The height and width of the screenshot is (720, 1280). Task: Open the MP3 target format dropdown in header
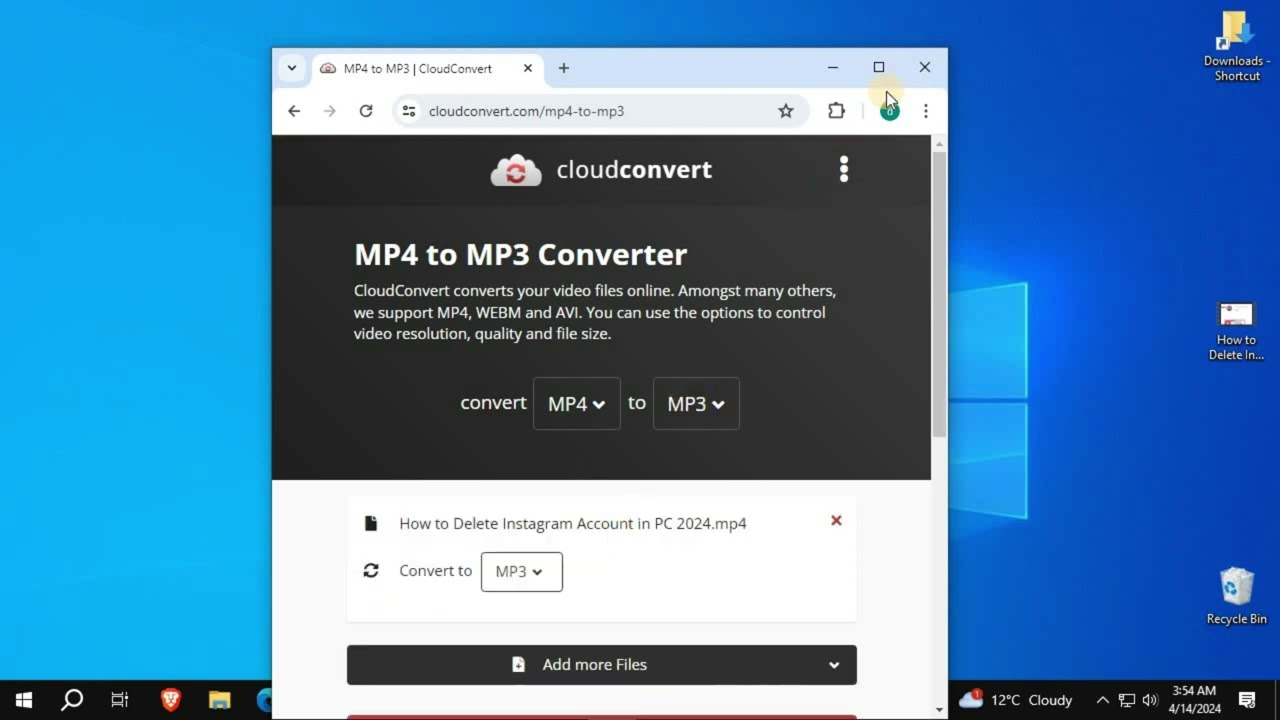click(x=696, y=403)
